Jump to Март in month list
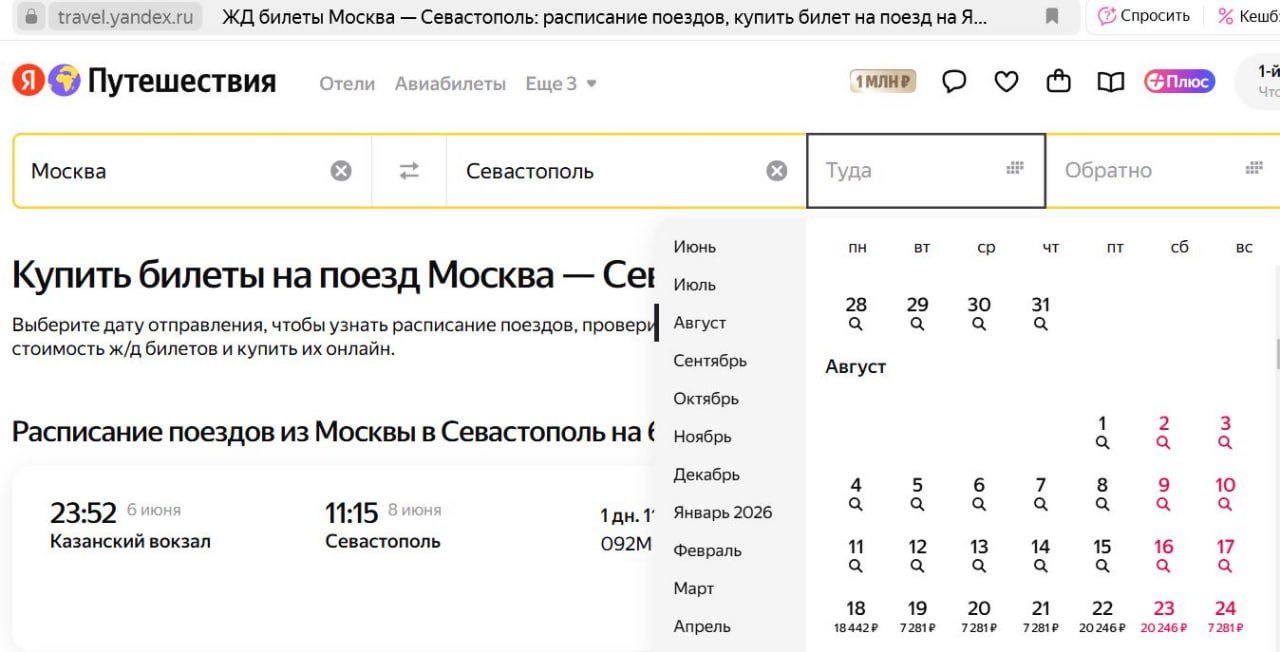The width and height of the screenshot is (1280, 652). (x=693, y=589)
